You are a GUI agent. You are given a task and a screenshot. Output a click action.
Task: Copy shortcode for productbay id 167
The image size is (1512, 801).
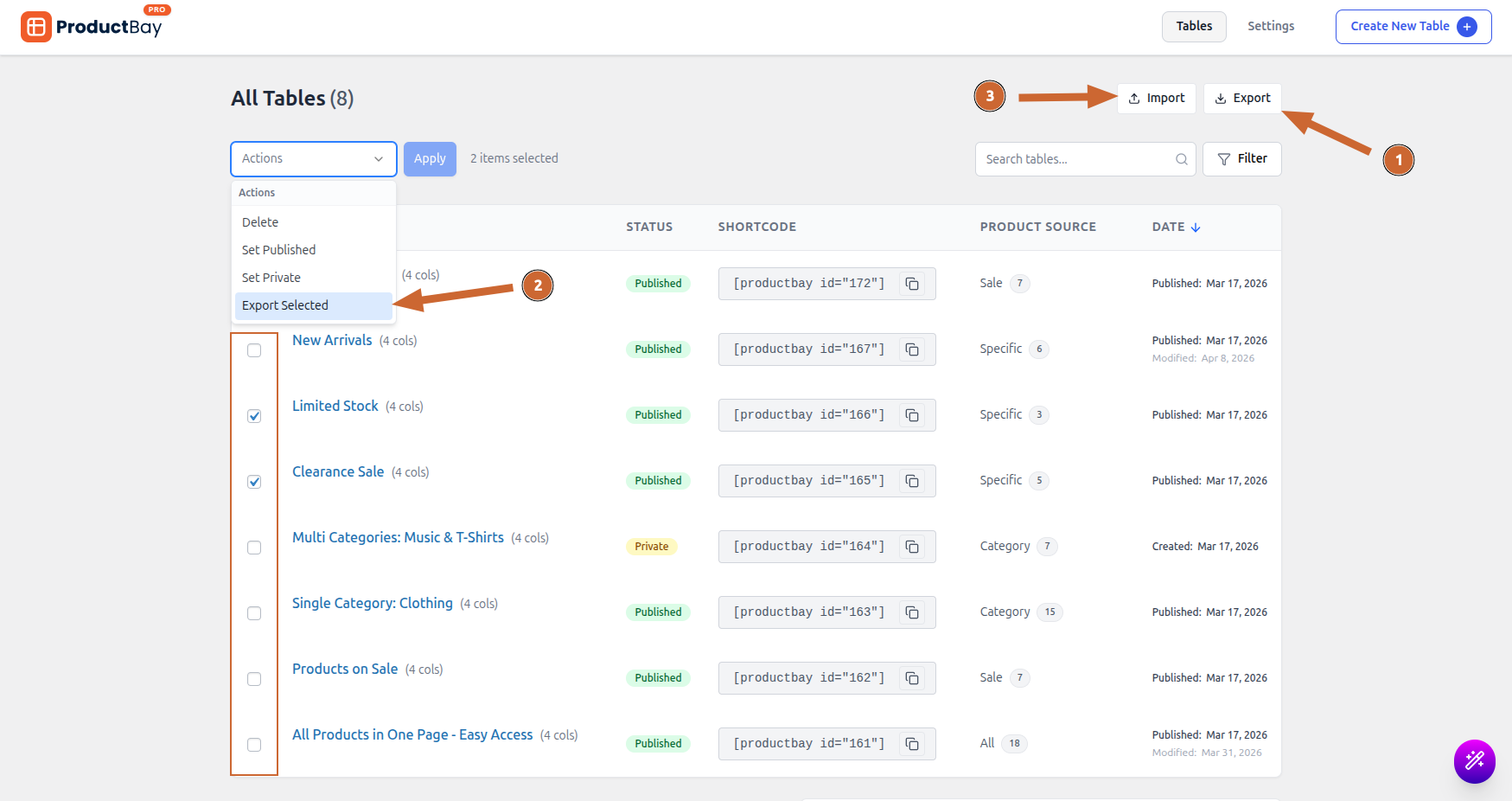[911, 349]
